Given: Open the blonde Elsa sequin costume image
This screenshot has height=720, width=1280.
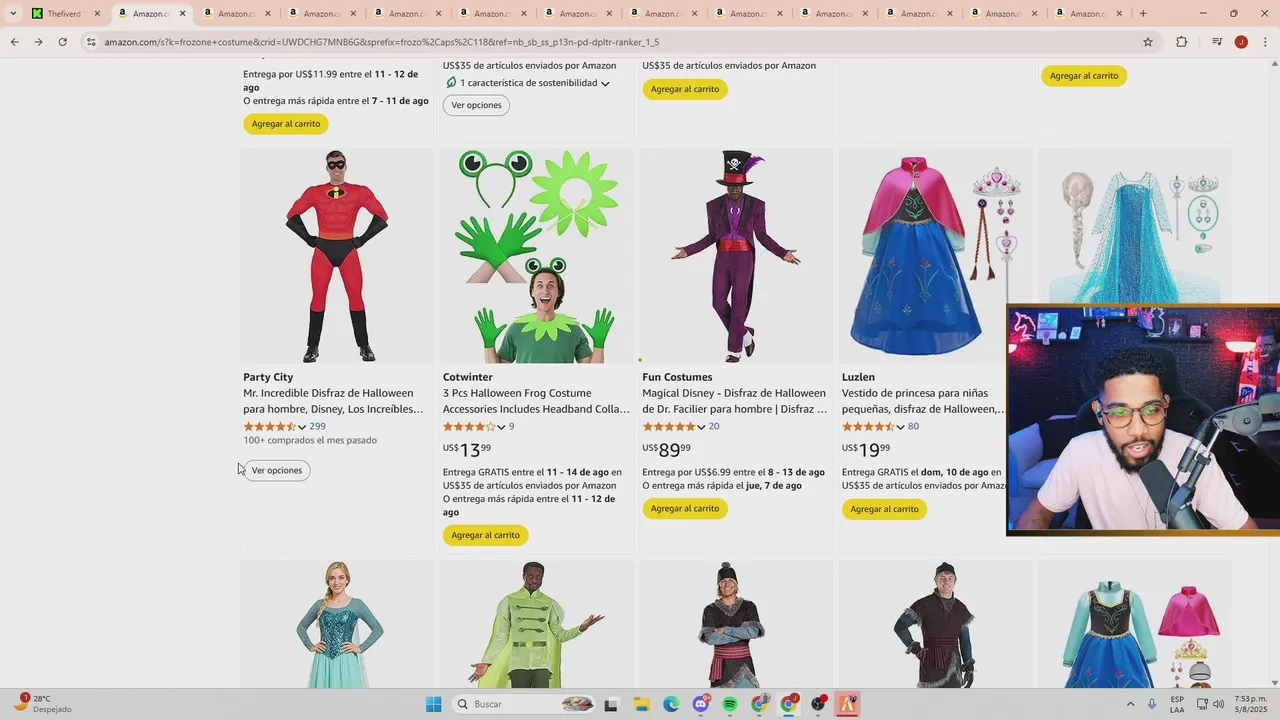Looking at the screenshot, I should [x=337, y=624].
